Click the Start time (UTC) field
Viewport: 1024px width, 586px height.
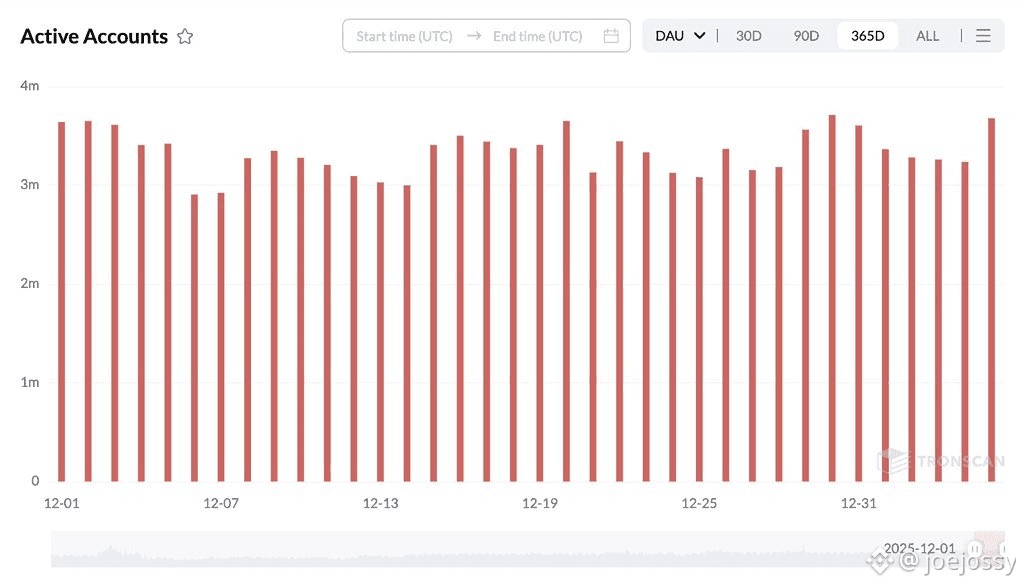[404, 36]
